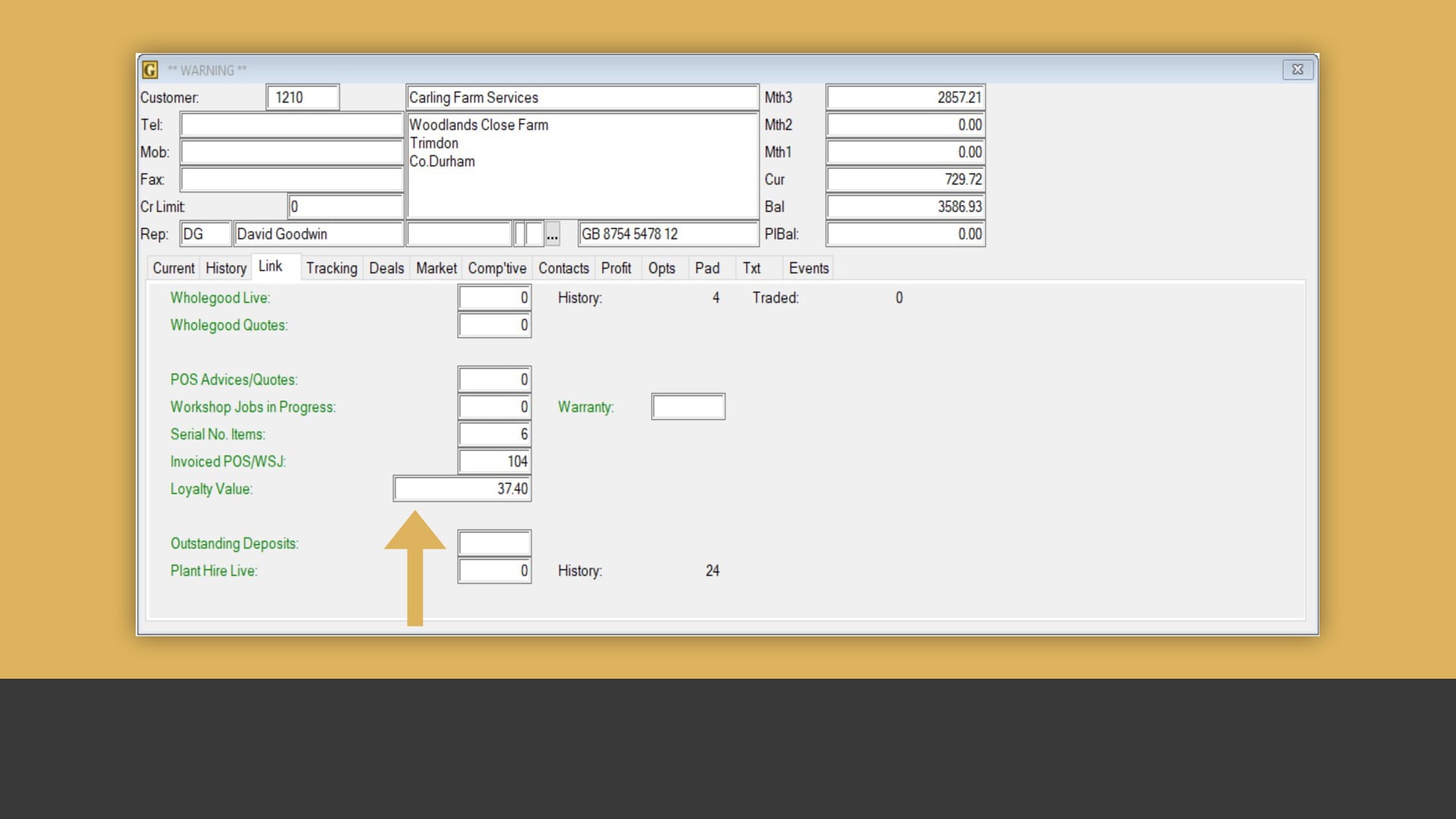Close the WARNING window
Screen dimensions: 1456x819
click(x=1298, y=69)
